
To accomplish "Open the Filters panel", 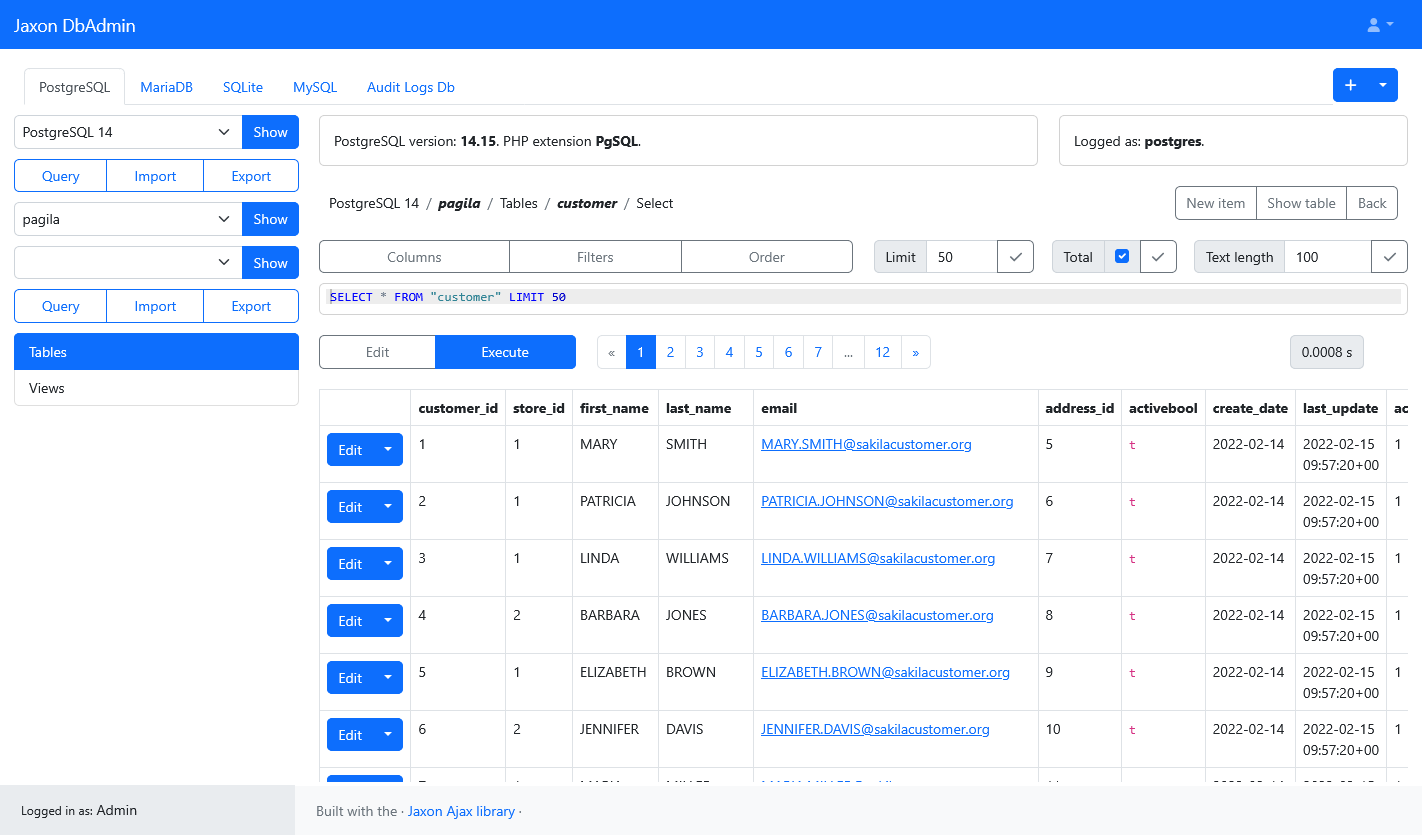I will pos(595,256).
